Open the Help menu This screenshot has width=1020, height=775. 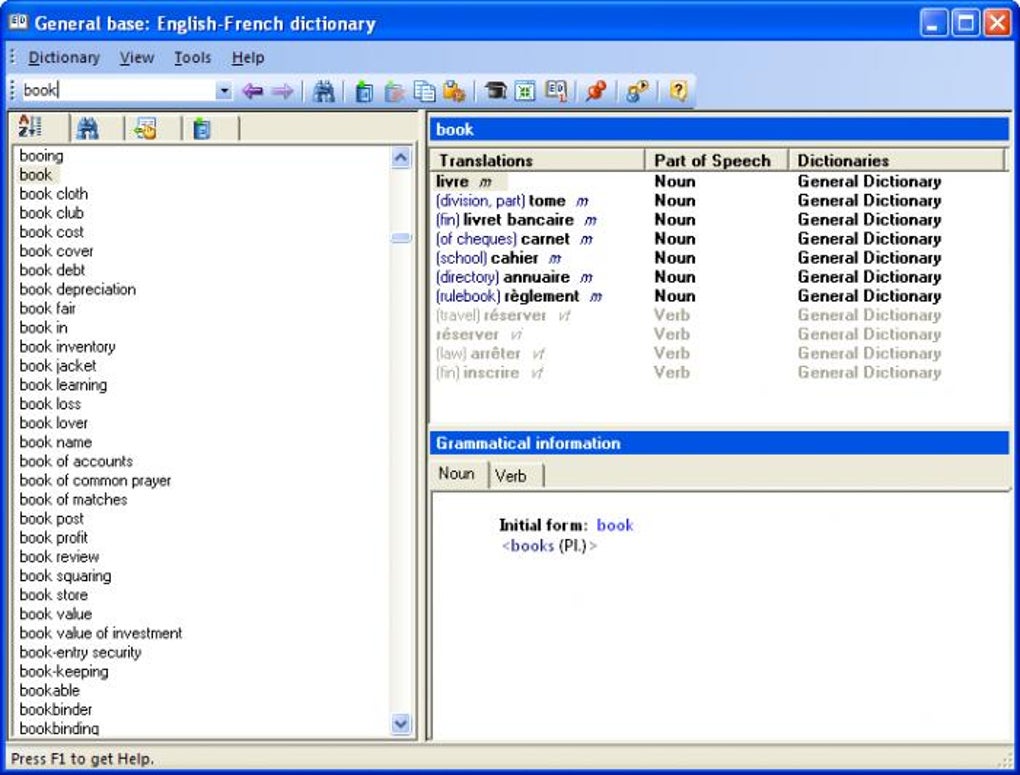point(248,58)
